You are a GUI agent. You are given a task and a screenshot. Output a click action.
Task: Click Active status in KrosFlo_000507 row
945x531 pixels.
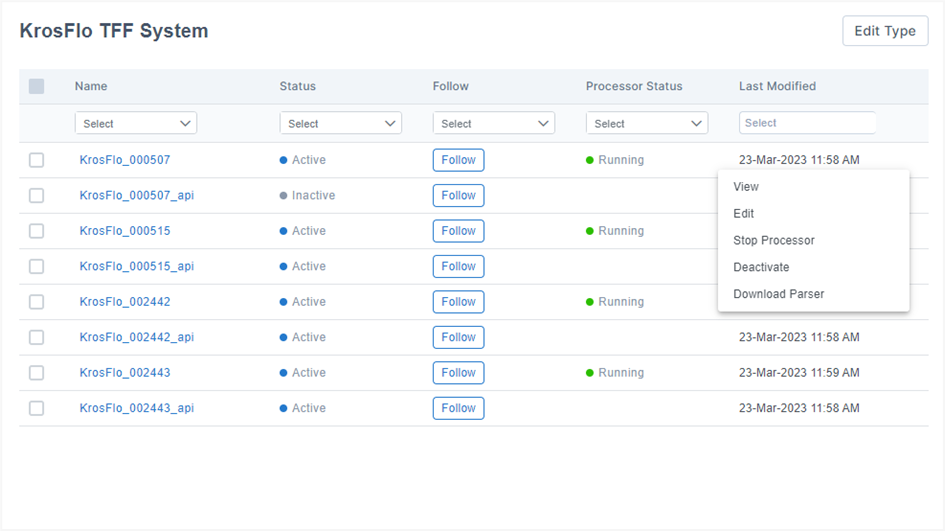click(303, 160)
